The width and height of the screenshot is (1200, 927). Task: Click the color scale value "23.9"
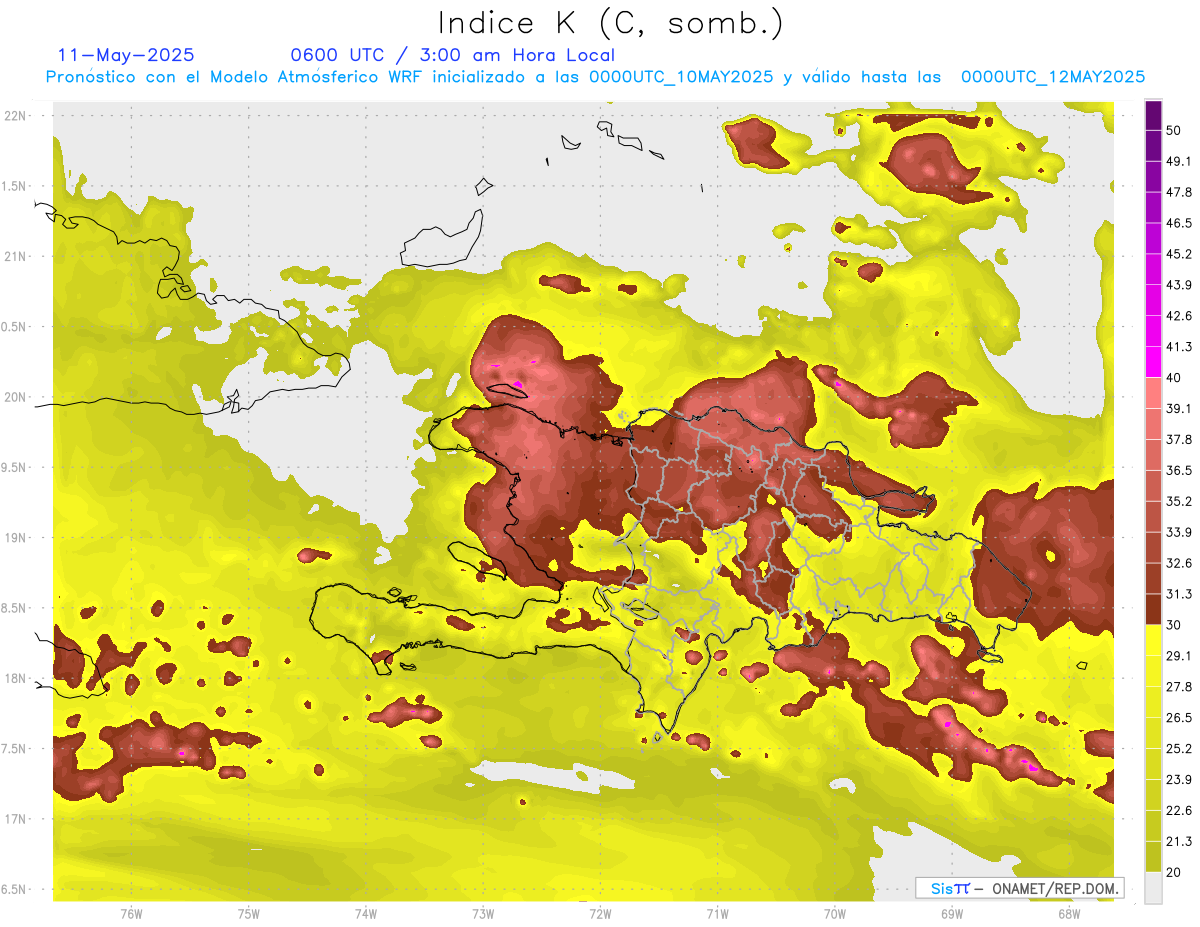coord(1179,779)
